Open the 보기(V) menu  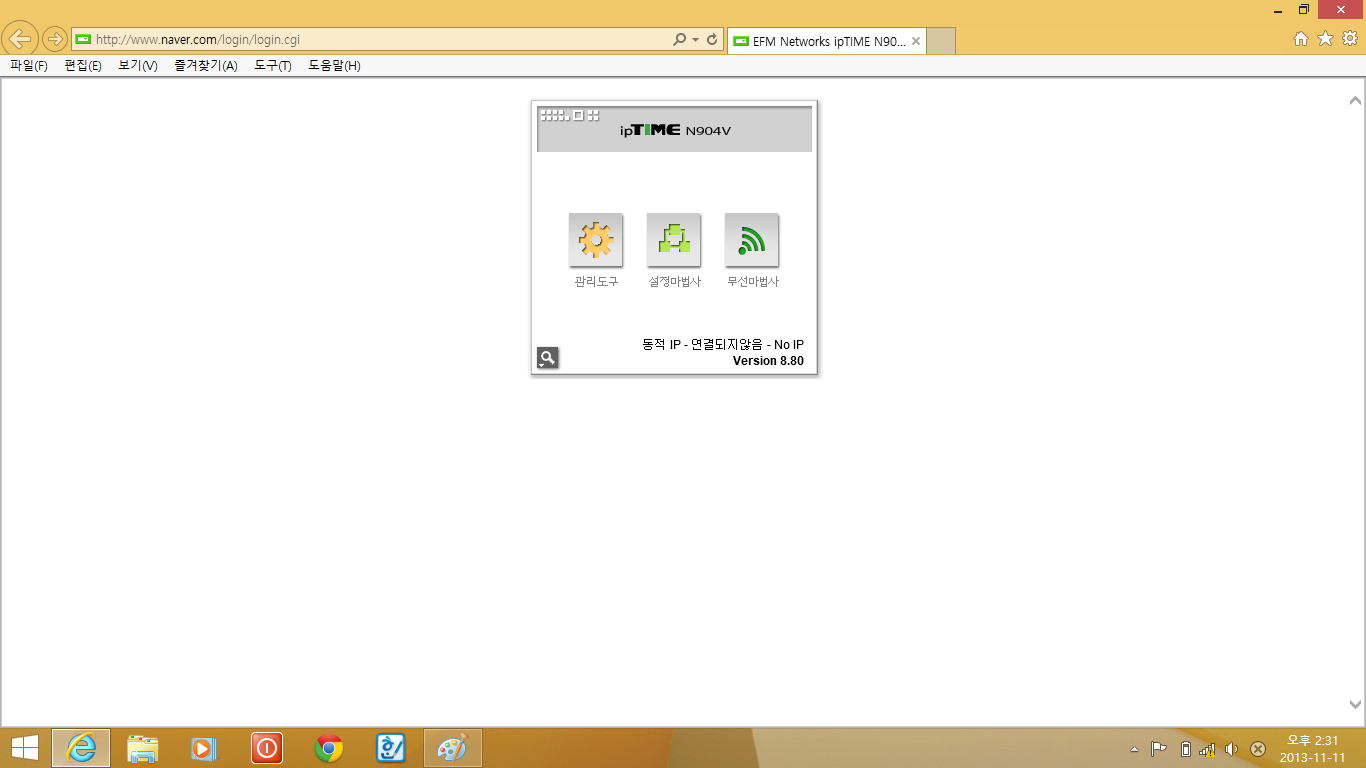point(138,66)
